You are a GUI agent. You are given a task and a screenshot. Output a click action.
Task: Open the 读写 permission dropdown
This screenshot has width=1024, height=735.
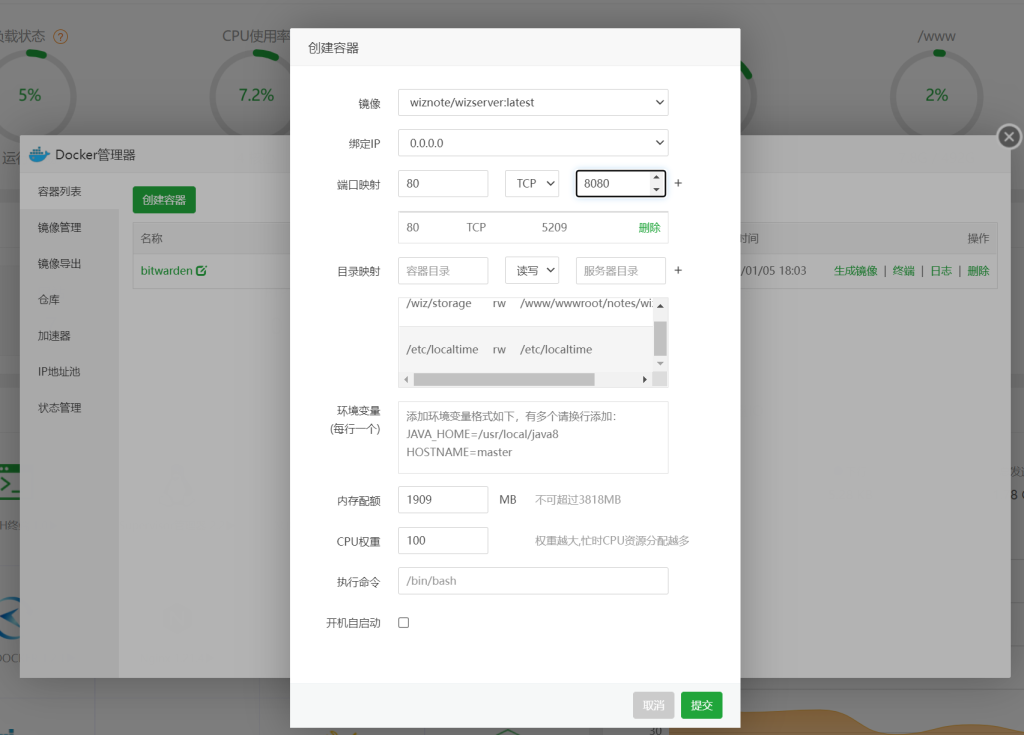[x=531, y=271]
